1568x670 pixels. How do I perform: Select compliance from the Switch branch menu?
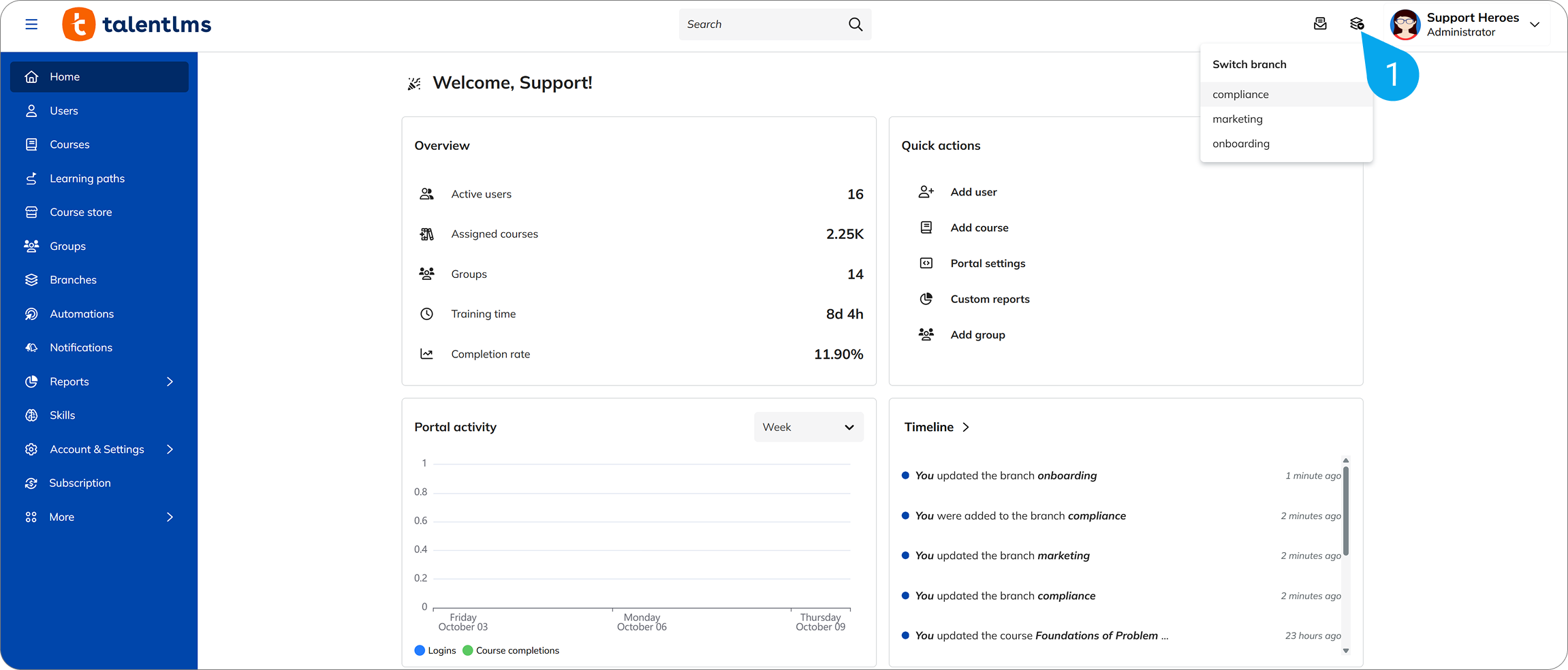click(1240, 94)
